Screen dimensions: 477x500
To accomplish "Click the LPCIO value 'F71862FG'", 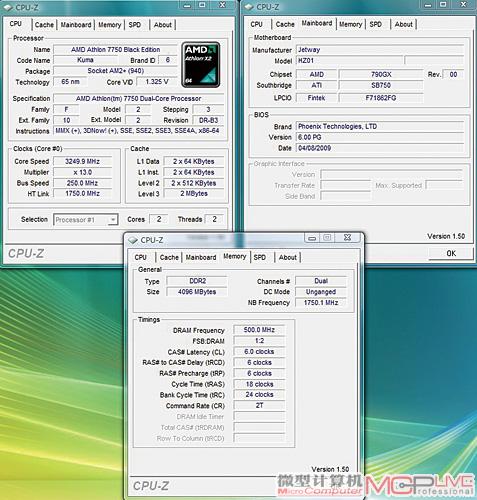I will [x=381, y=98].
